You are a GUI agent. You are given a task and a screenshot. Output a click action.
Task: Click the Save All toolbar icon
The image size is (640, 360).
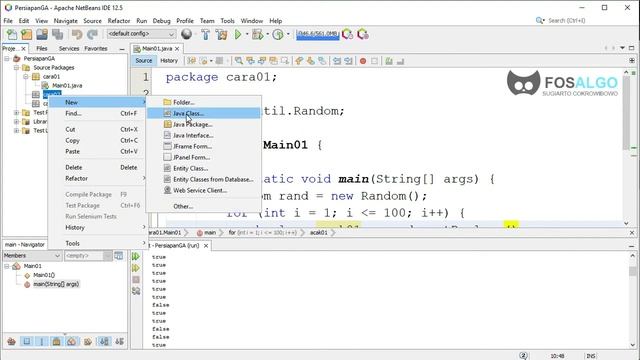pyautogui.click(x=57, y=35)
